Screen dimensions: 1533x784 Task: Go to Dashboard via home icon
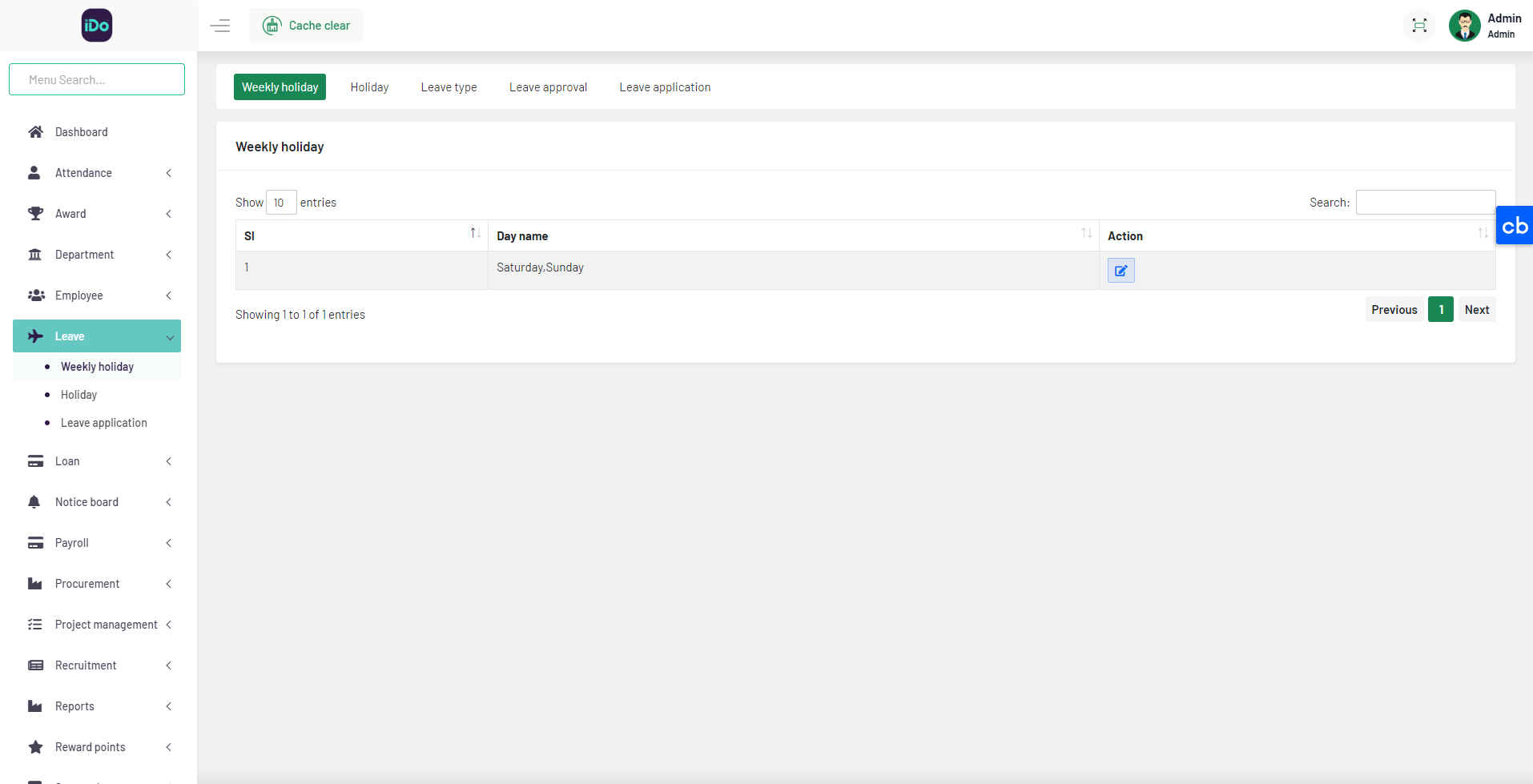(x=35, y=132)
